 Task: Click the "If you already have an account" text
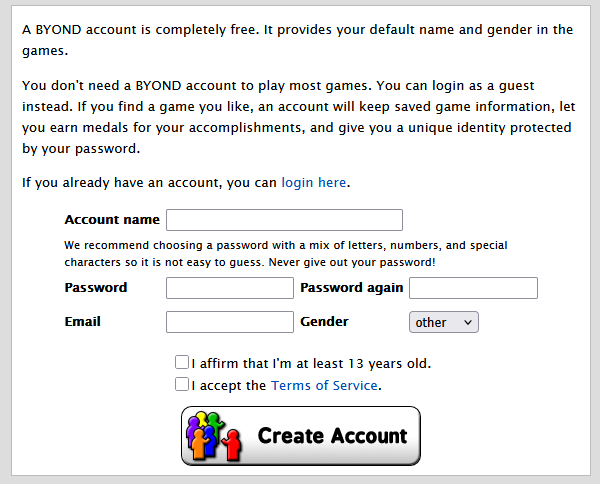150,183
